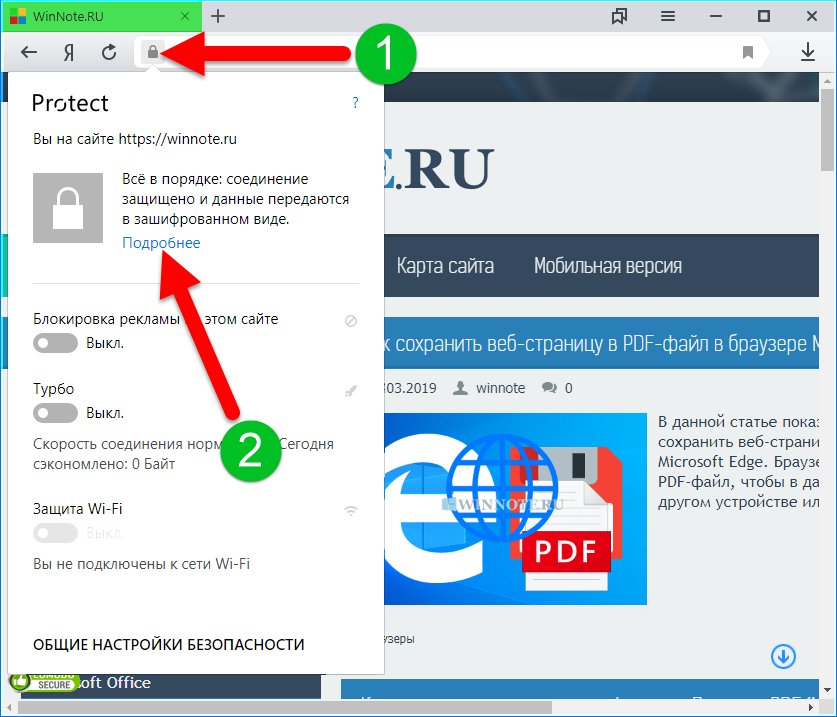Open Yandex home via the Я button
The width and height of the screenshot is (837, 717).
click(70, 53)
